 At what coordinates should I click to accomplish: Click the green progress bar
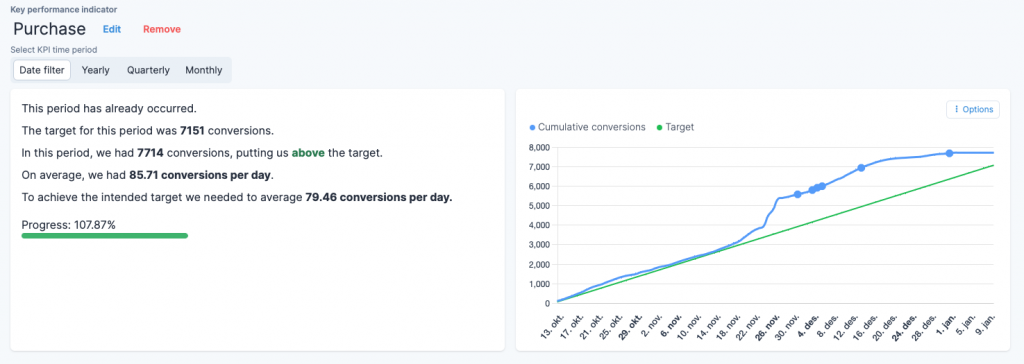pos(104,236)
